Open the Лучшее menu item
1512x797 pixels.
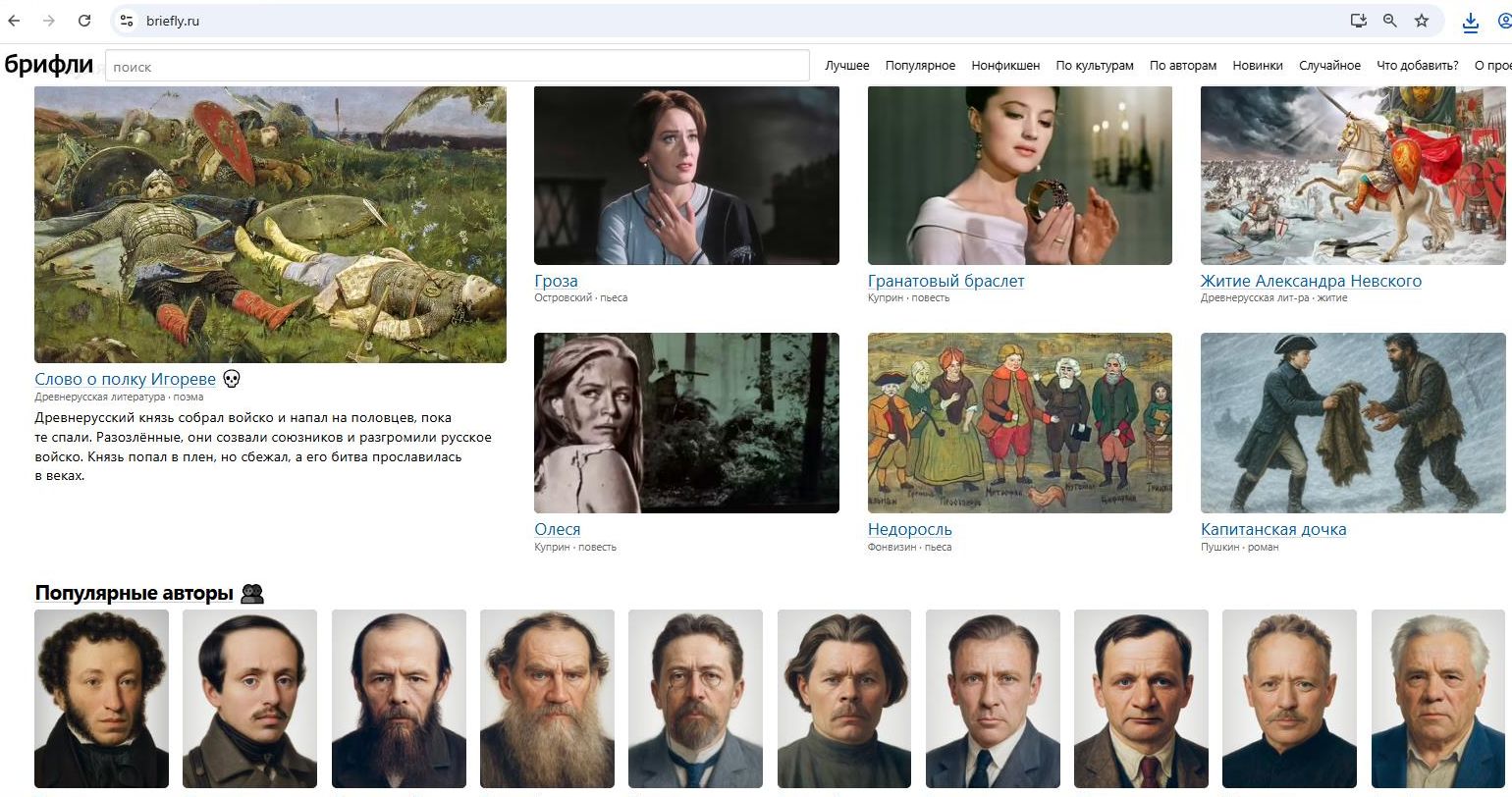tap(846, 66)
